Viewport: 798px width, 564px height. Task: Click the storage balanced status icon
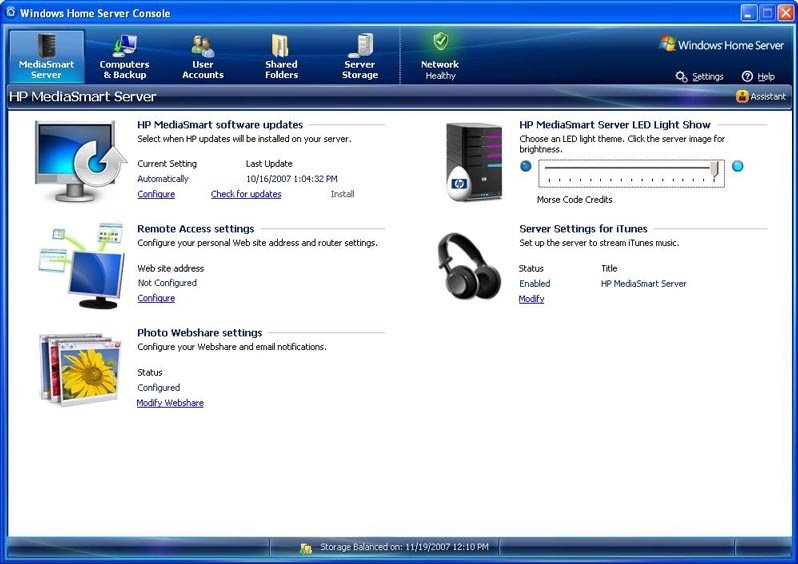pos(306,548)
